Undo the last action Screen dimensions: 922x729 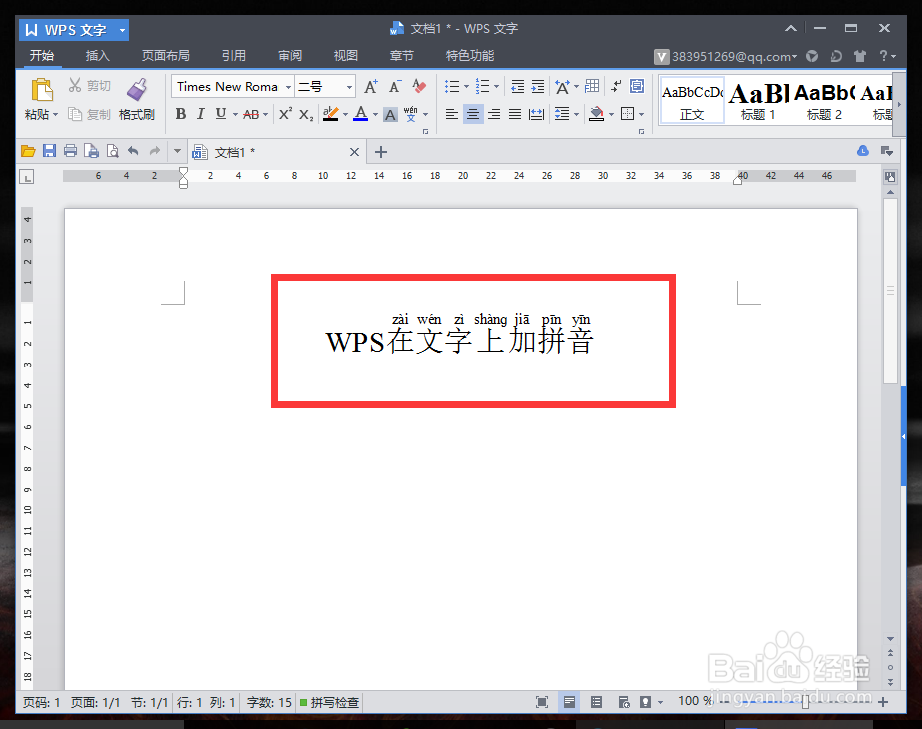[x=133, y=151]
